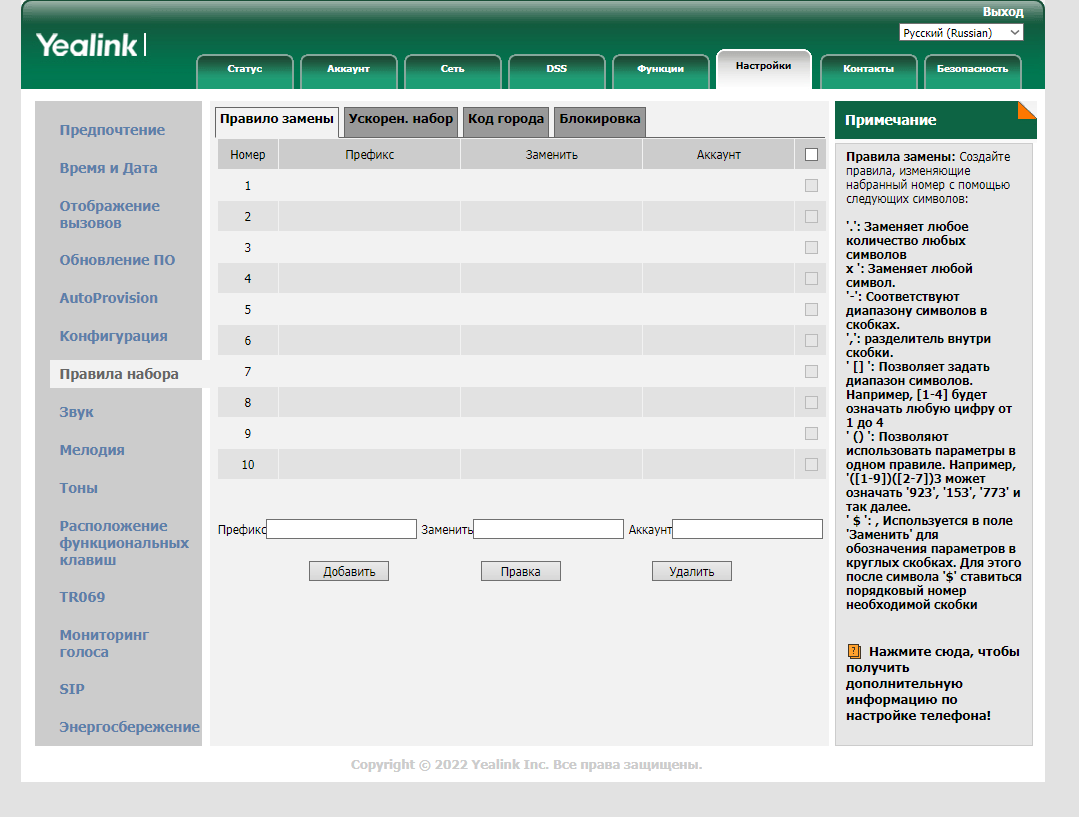Switch to the Ускорен. набор tab

tap(400, 119)
